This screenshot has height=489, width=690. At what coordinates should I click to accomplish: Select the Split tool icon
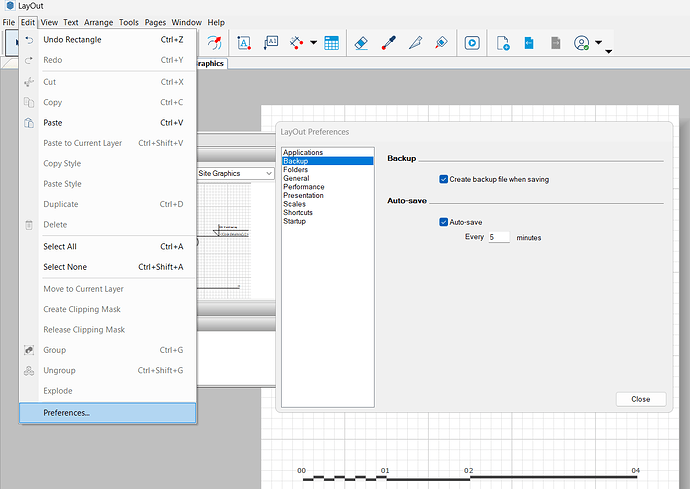[x=415, y=43]
